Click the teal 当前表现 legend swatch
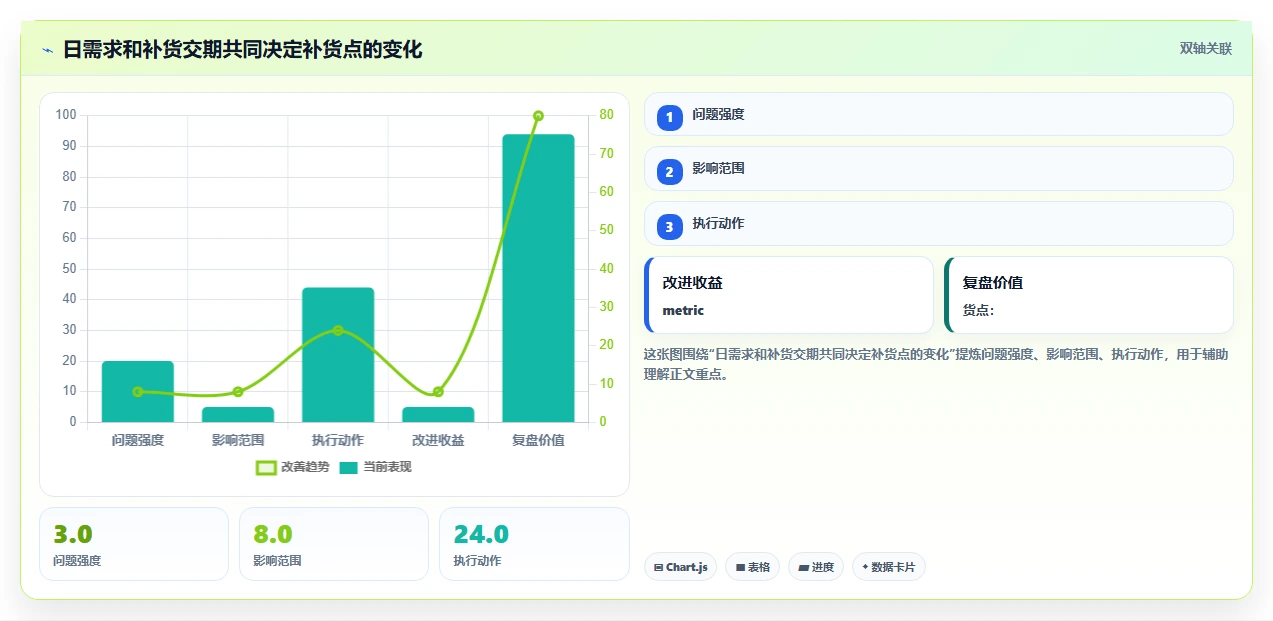The width and height of the screenshot is (1273, 621). click(348, 467)
